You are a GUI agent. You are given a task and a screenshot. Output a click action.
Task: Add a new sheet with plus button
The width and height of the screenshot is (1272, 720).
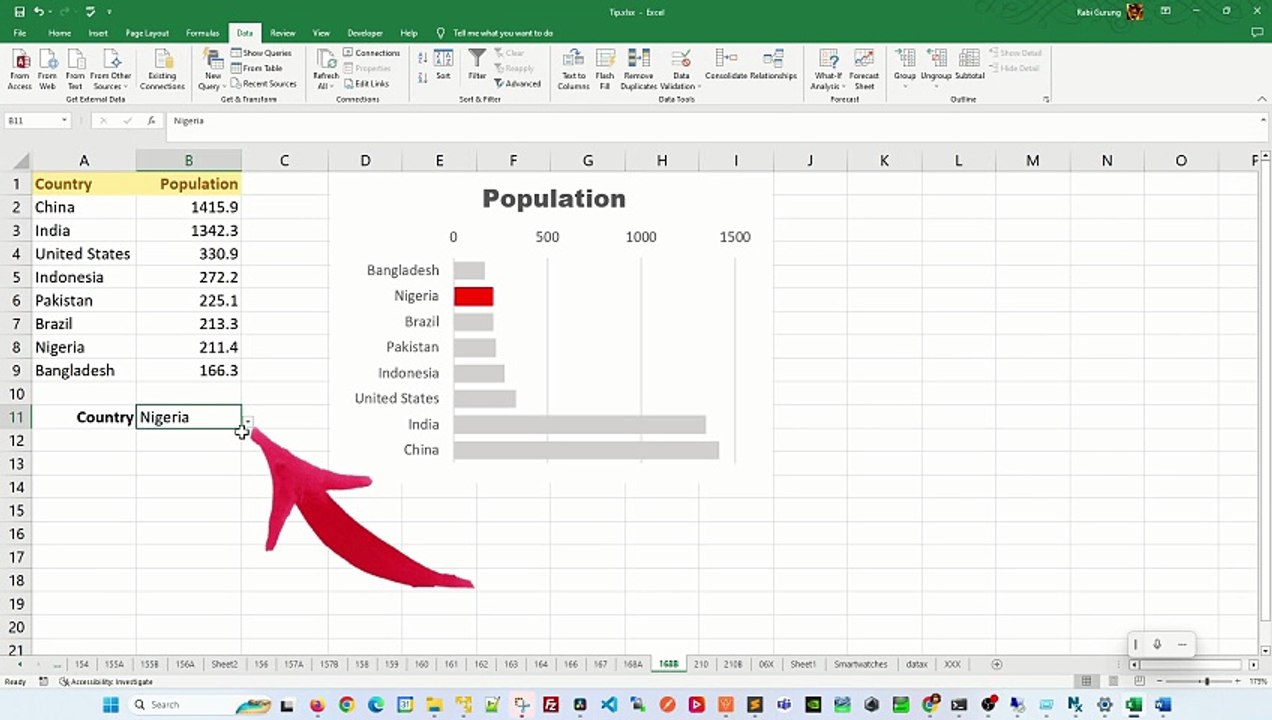tap(996, 664)
